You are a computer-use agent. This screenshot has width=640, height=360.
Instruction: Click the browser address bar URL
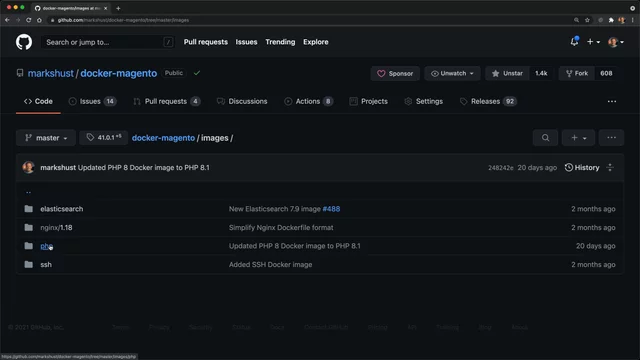(123, 20)
